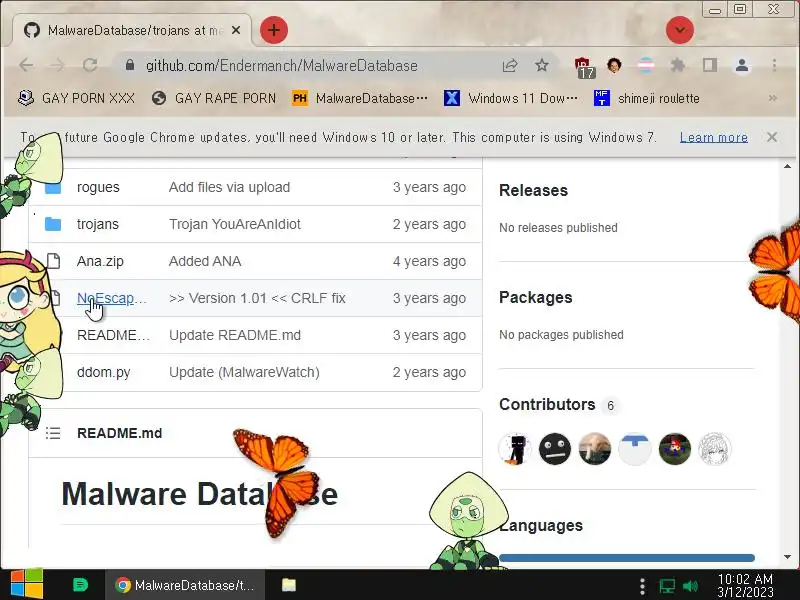The height and width of the screenshot is (600, 800).
Task: Follow the Learn more link
Action: point(714,137)
